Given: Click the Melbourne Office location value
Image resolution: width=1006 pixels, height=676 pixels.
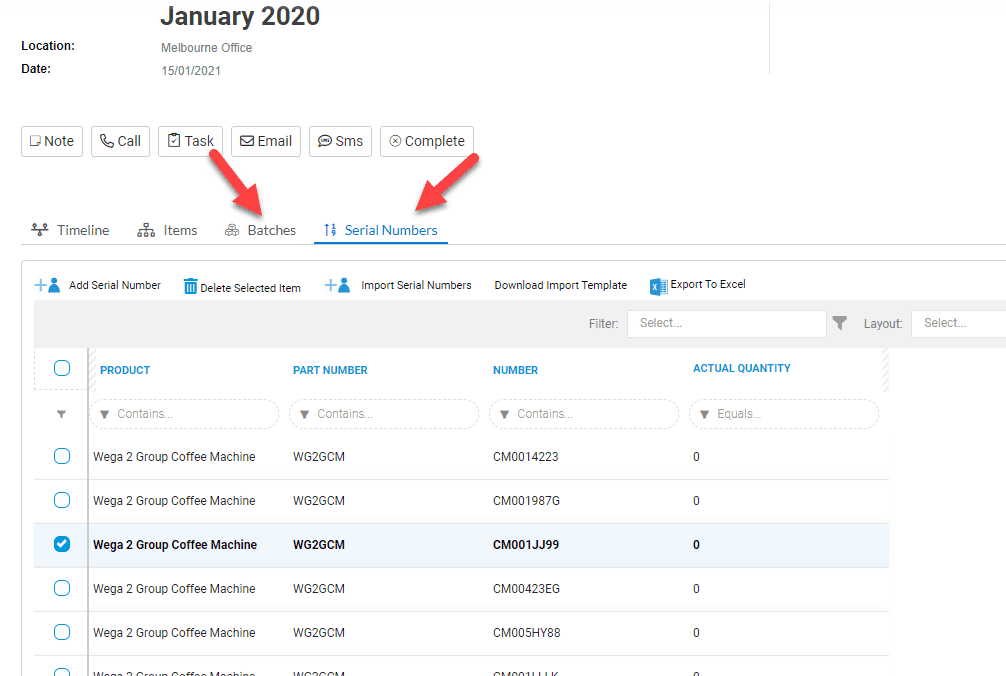Looking at the screenshot, I should click(x=207, y=48).
